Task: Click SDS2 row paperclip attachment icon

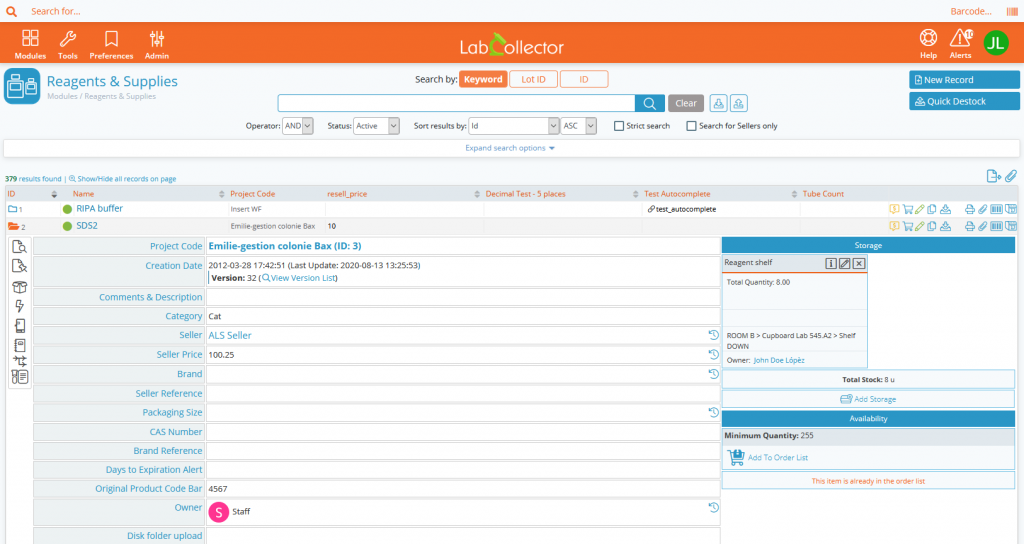Action: click(983, 226)
